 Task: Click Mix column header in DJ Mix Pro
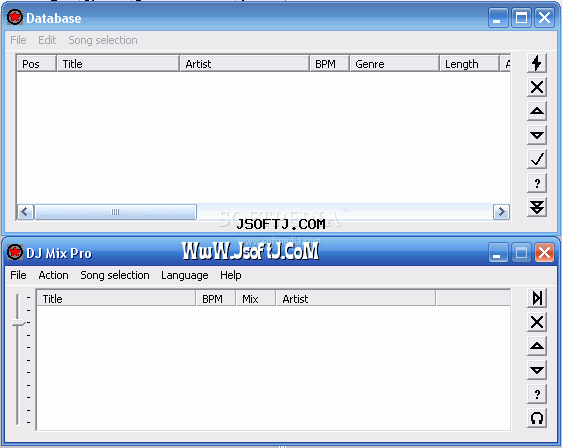pos(256,299)
